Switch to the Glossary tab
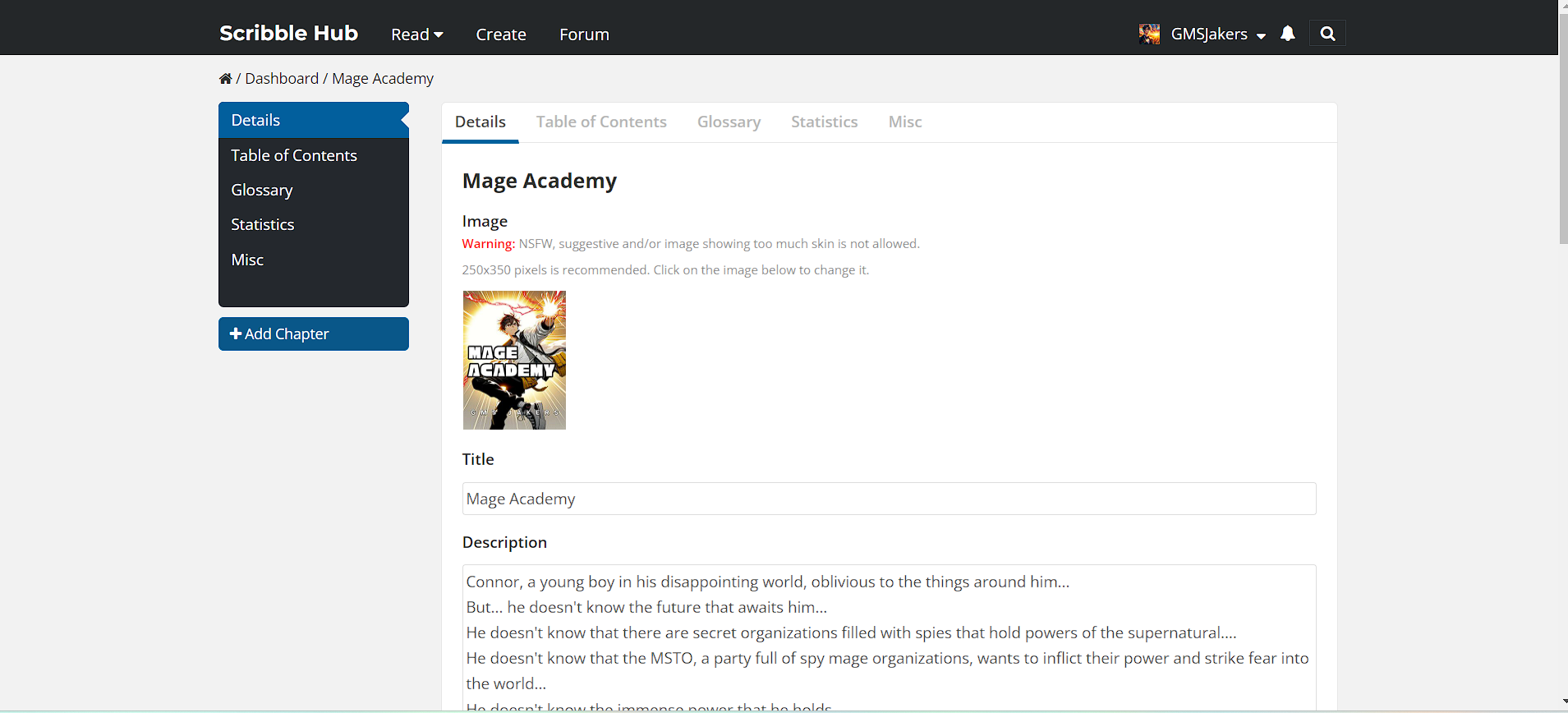 (729, 122)
